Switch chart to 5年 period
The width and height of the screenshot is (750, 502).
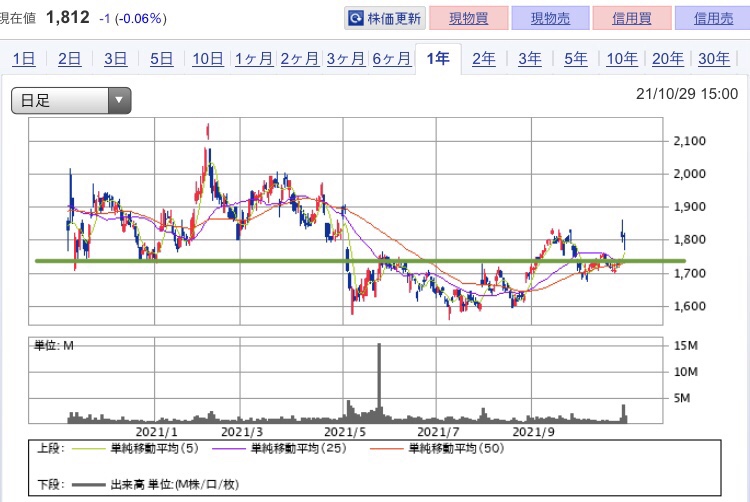point(575,59)
